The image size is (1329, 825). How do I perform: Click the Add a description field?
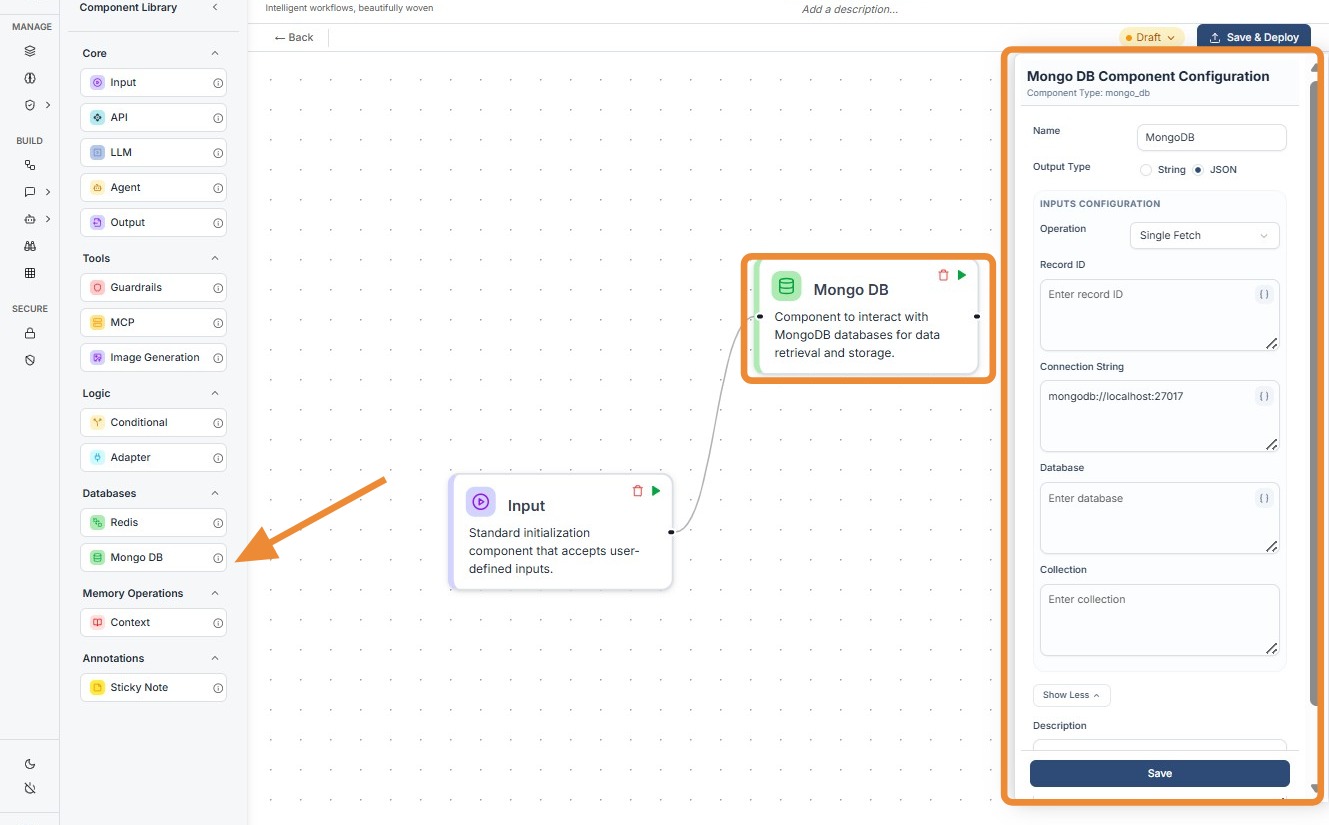(850, 10)
